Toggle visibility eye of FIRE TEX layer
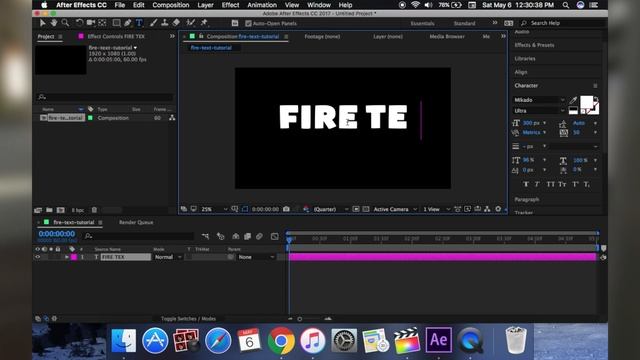Image resolution: width=640 pixels, height=360 pixels. pyautogui.click(x=38, y=257)
